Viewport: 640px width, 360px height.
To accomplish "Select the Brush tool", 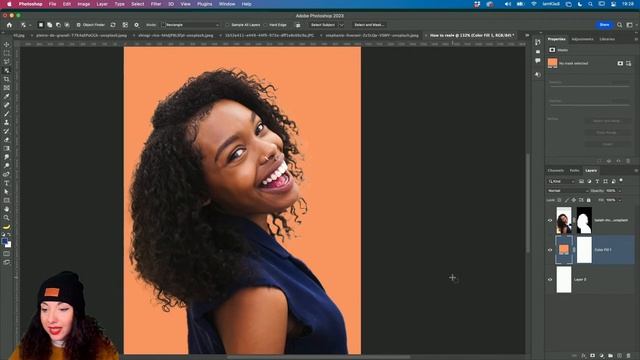I will click(x=7, y=113).
